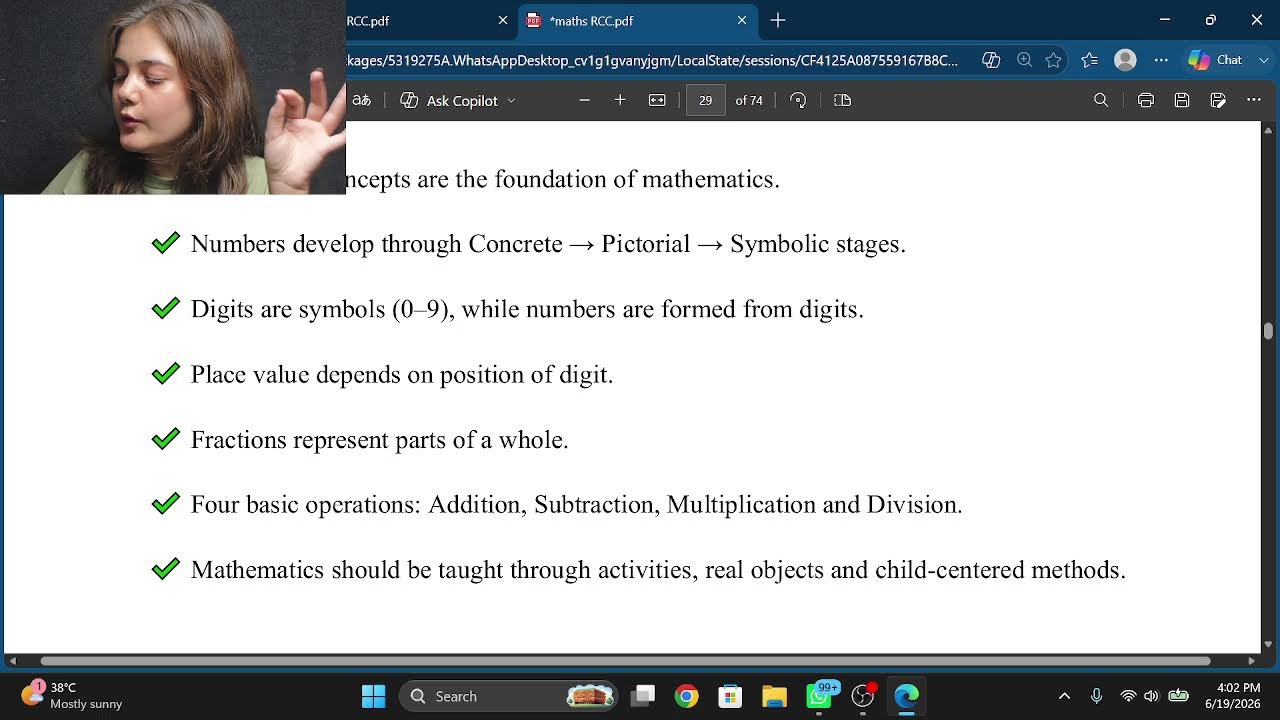The height and width of the screenshot is (720, 1280).
Task: Click the microphone tray icon
Action: pyautogui.click(x=1096, y=696)
